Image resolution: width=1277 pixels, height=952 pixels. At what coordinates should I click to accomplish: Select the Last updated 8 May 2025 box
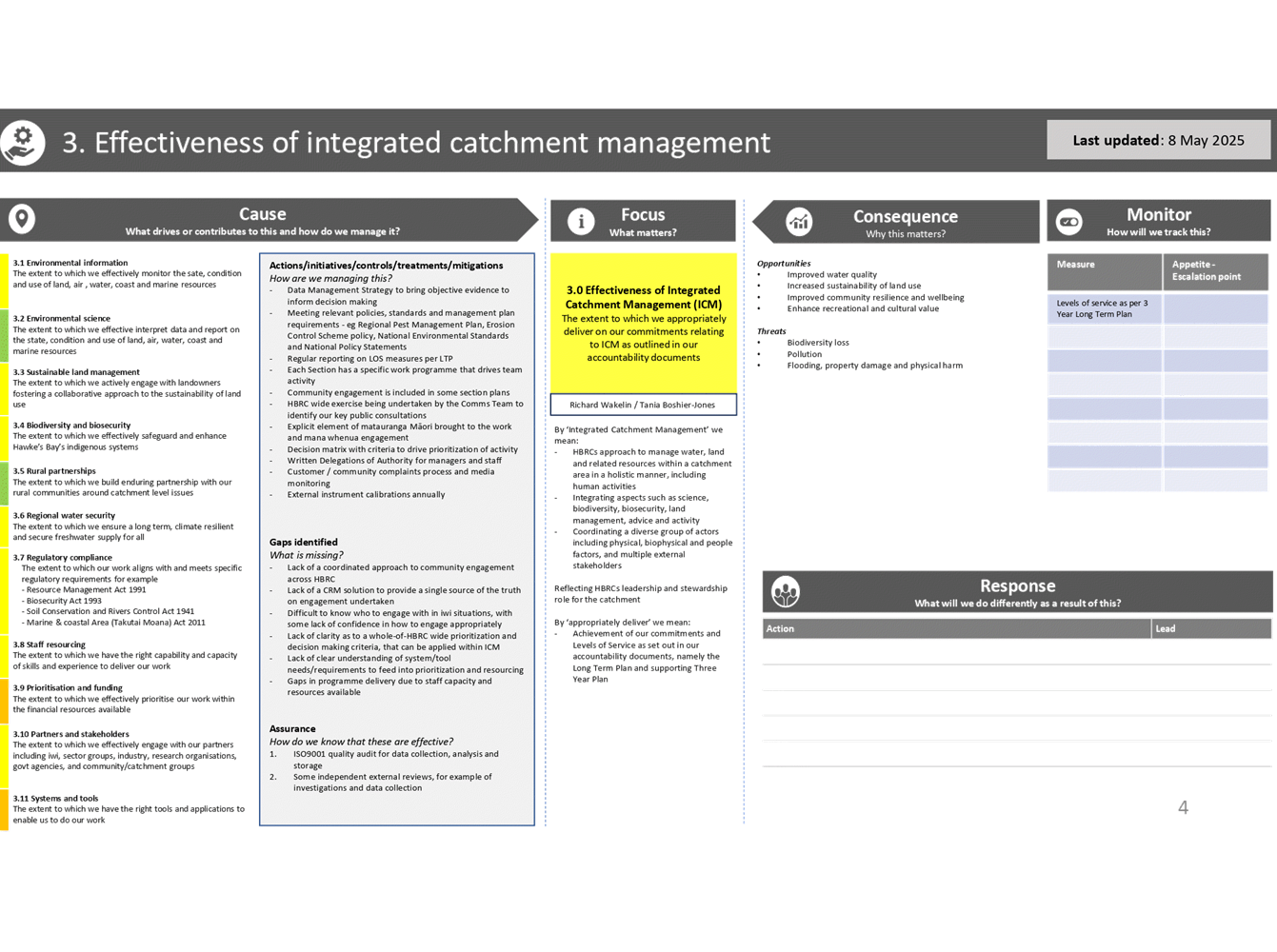[x=1158, y=139]
